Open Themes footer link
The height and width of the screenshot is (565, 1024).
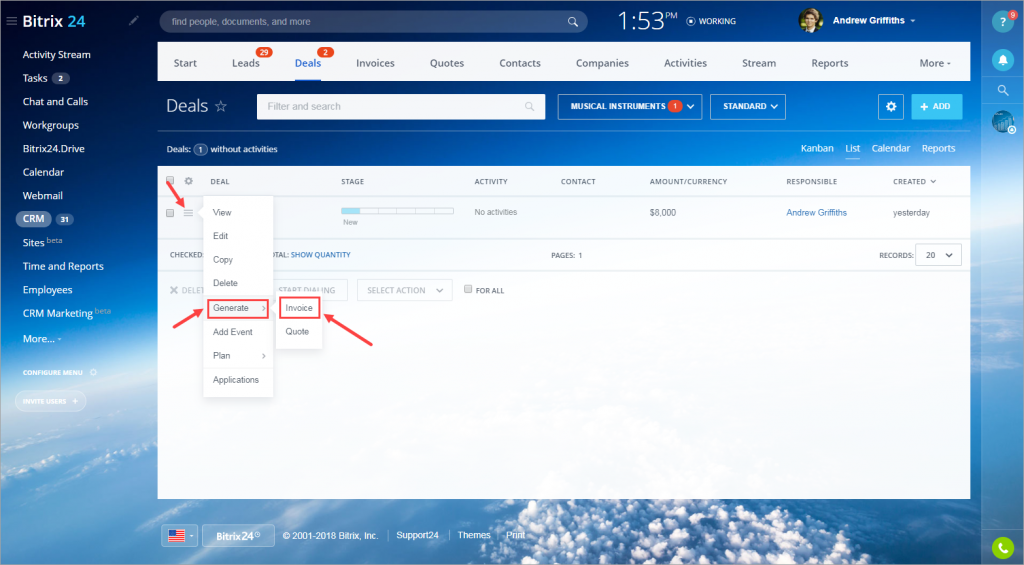[x=474, y=535]
